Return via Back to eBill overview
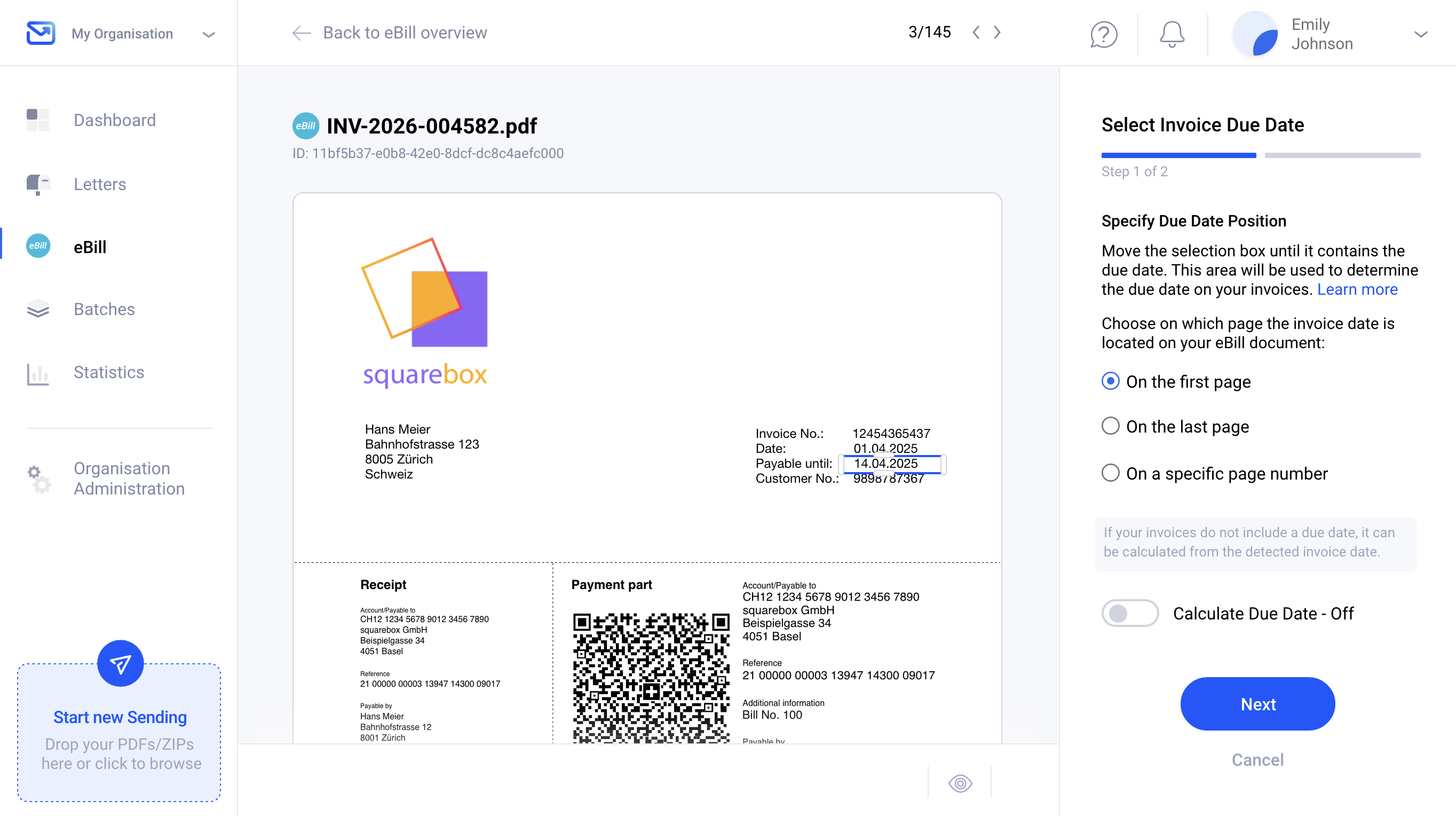The image size is (1456, 816). pyautogui.click(x=405, y=33)
